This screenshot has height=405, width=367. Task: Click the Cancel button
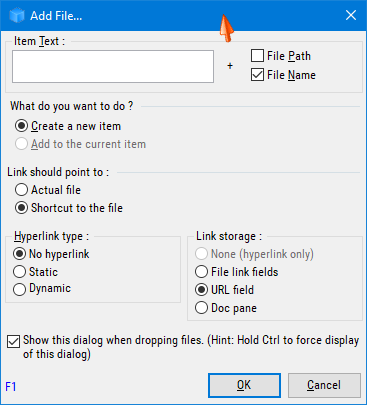[324, 385]
